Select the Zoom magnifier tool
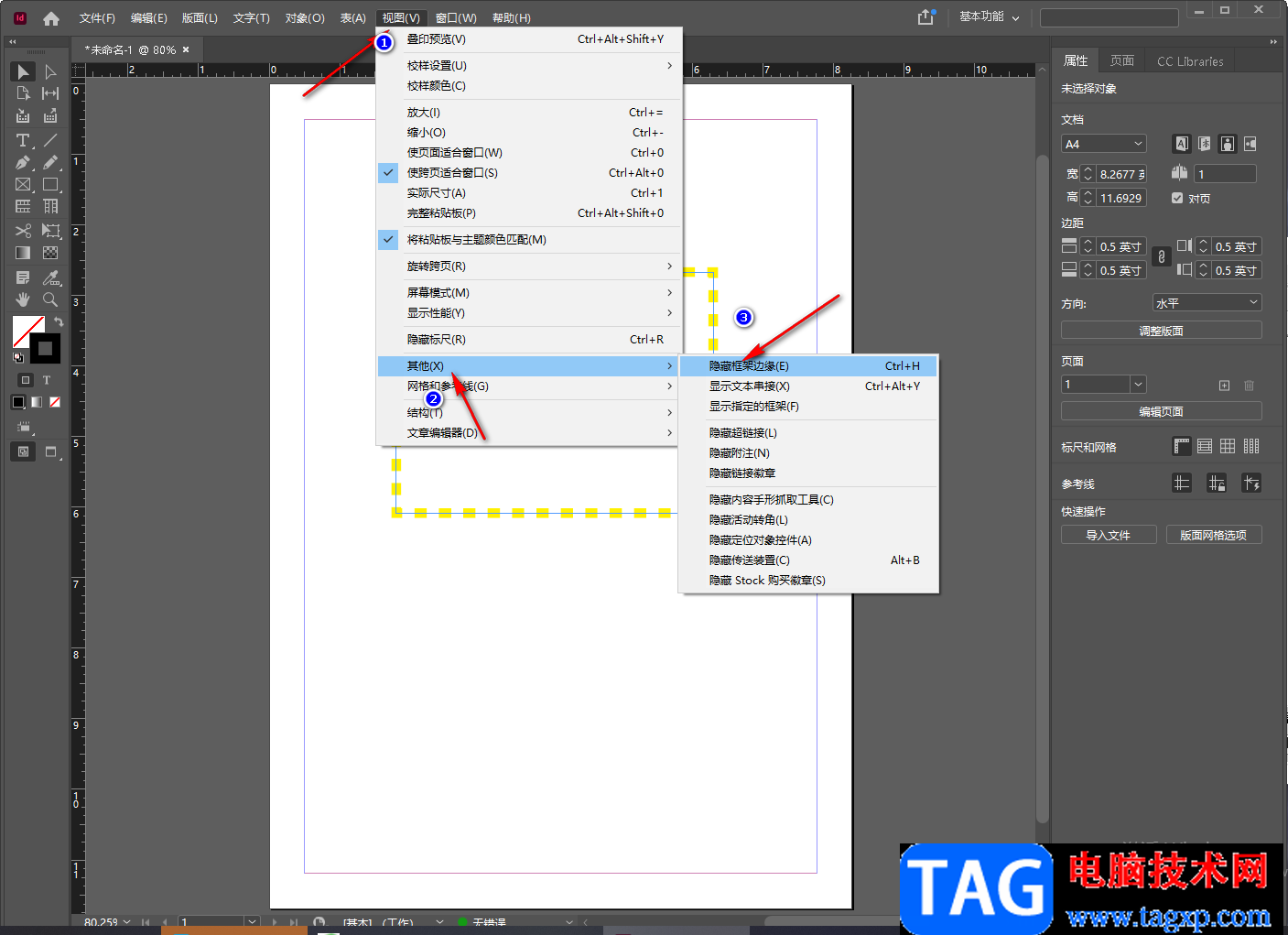 click(x=50, y=299)
